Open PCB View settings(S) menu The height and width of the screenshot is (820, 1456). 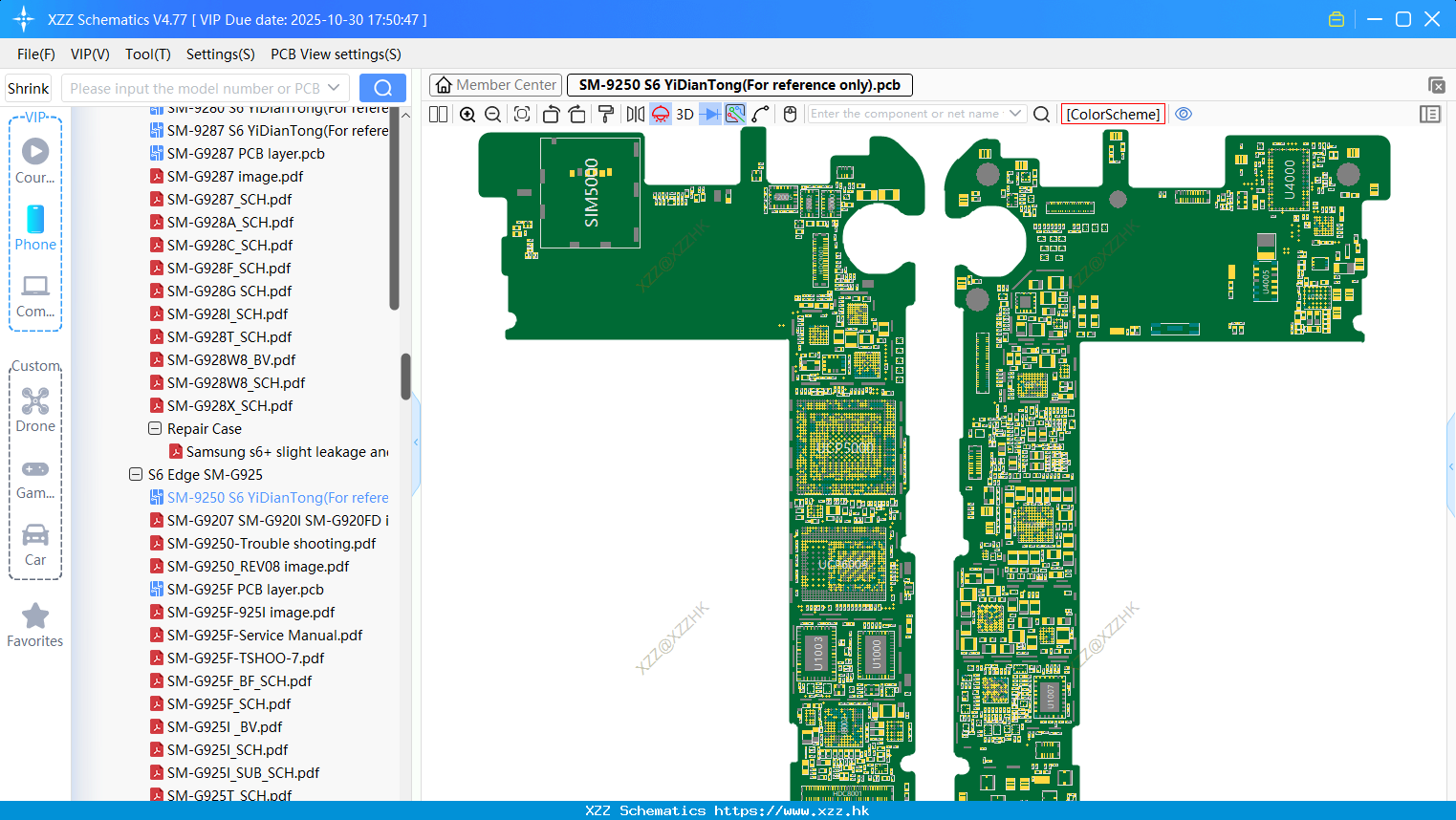(336, 54)
